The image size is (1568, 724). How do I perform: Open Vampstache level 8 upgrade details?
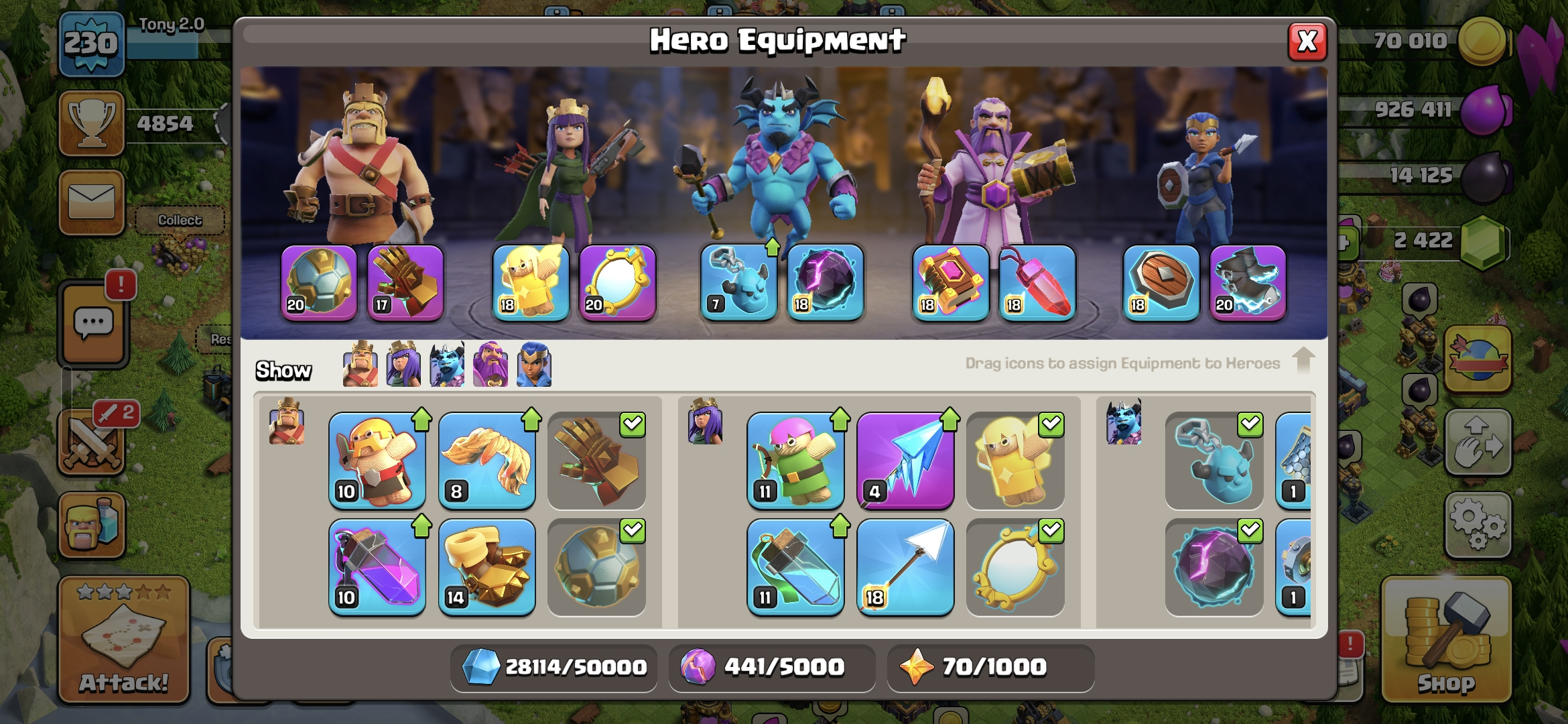tap(487, 461)
